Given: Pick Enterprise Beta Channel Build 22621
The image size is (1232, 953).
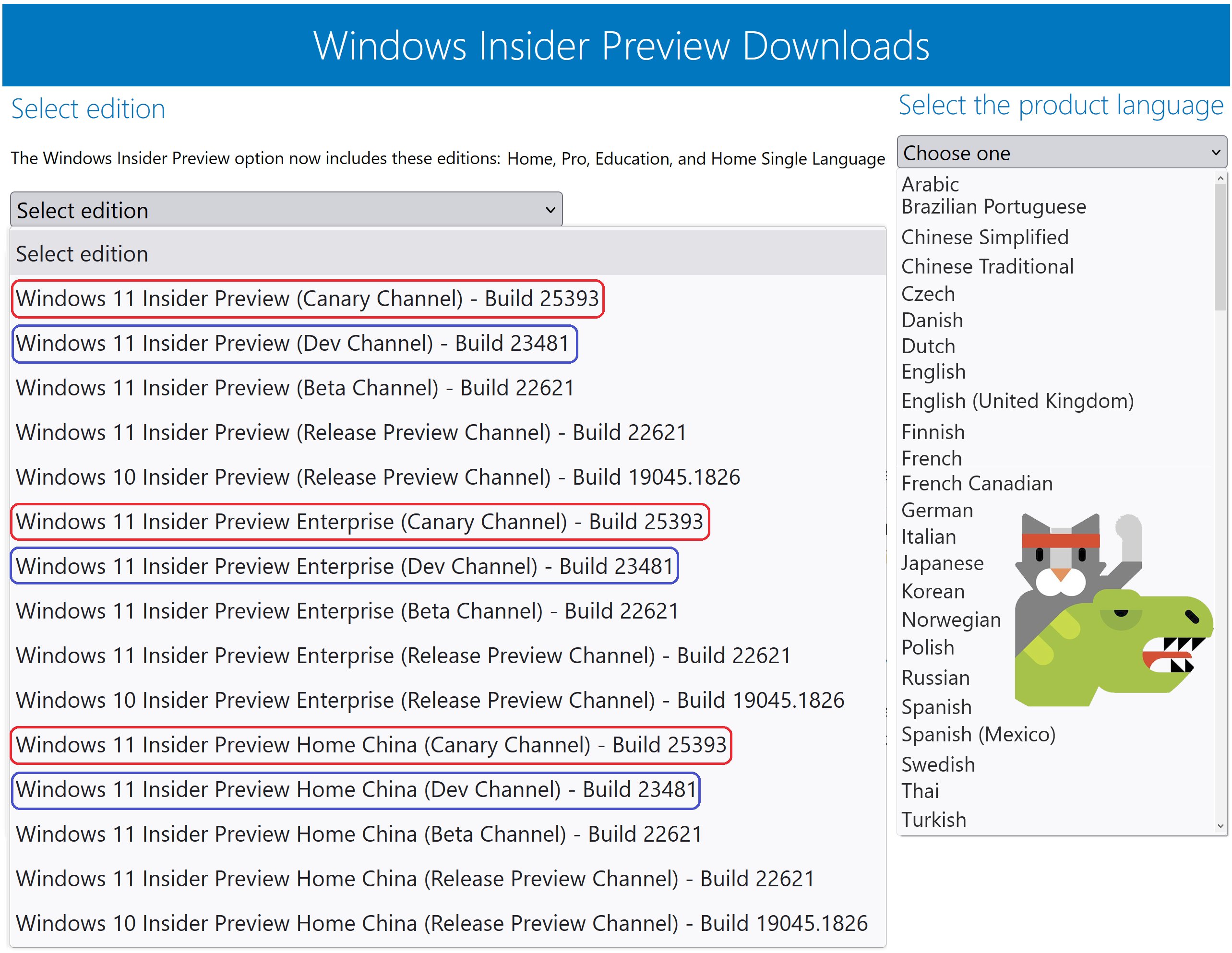Looking at the screenshot, I should (347, 611).
